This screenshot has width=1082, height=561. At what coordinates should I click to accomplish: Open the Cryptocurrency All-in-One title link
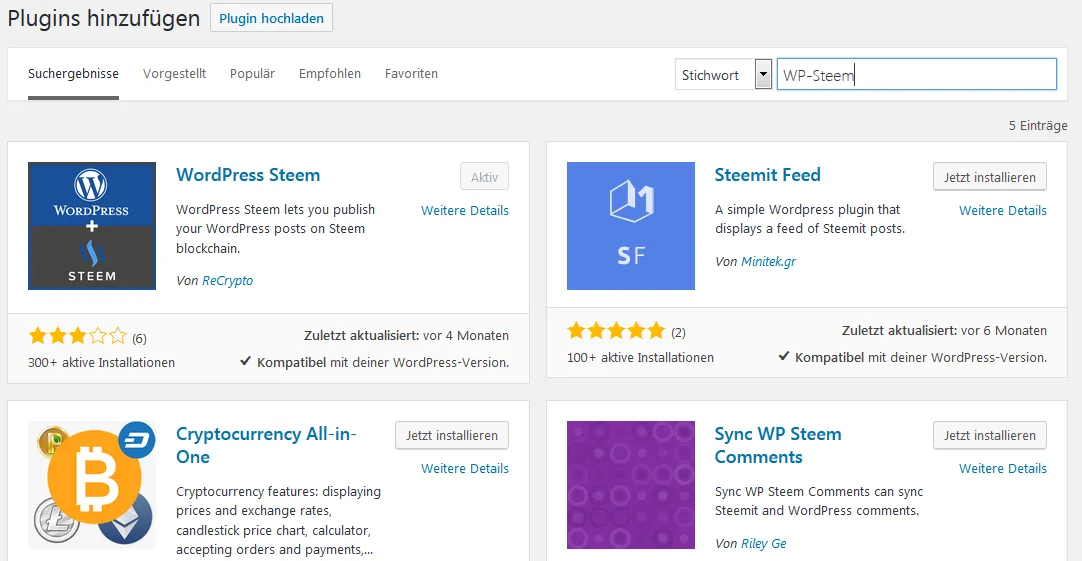click(x=266, y=445)
